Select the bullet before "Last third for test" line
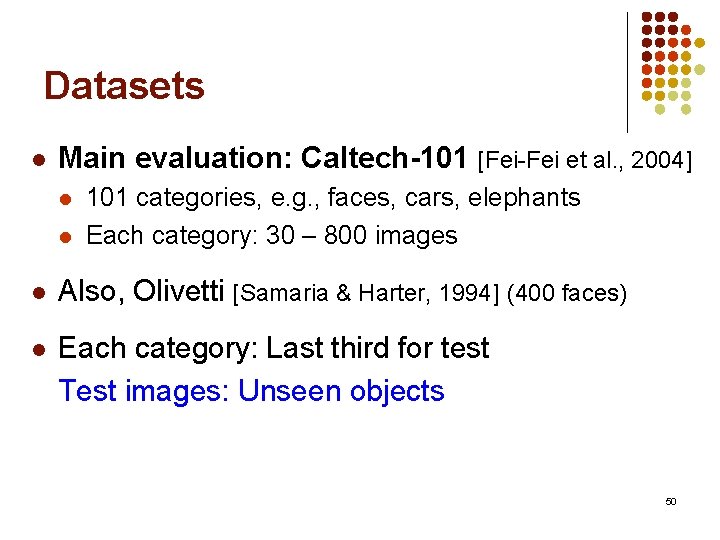Viewport: 720px width, 540px height. click(x=37, y=350)
